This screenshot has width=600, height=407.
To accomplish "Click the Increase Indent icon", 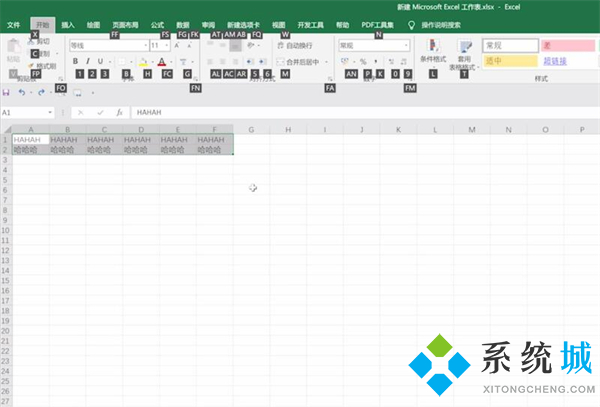I will click(262, 61).
